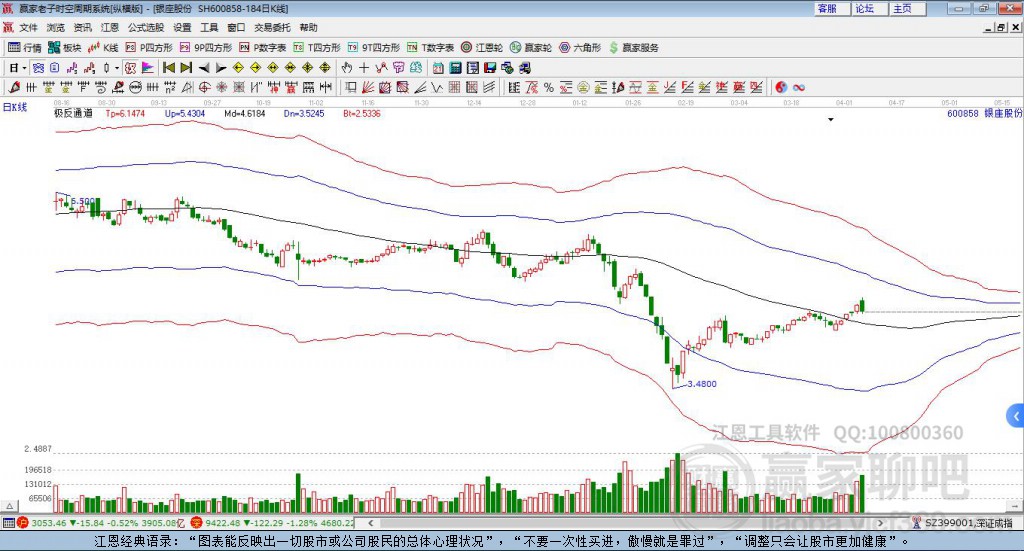
Task: Open the 工具 menu
Action: [x=209, y=27]
